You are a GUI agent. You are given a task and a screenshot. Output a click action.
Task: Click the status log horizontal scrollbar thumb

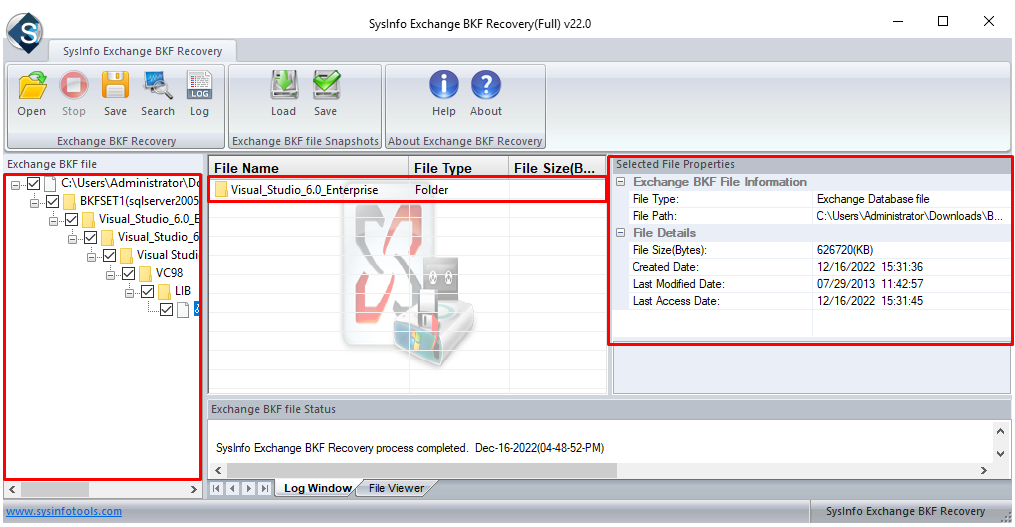[x=422, y=471]
